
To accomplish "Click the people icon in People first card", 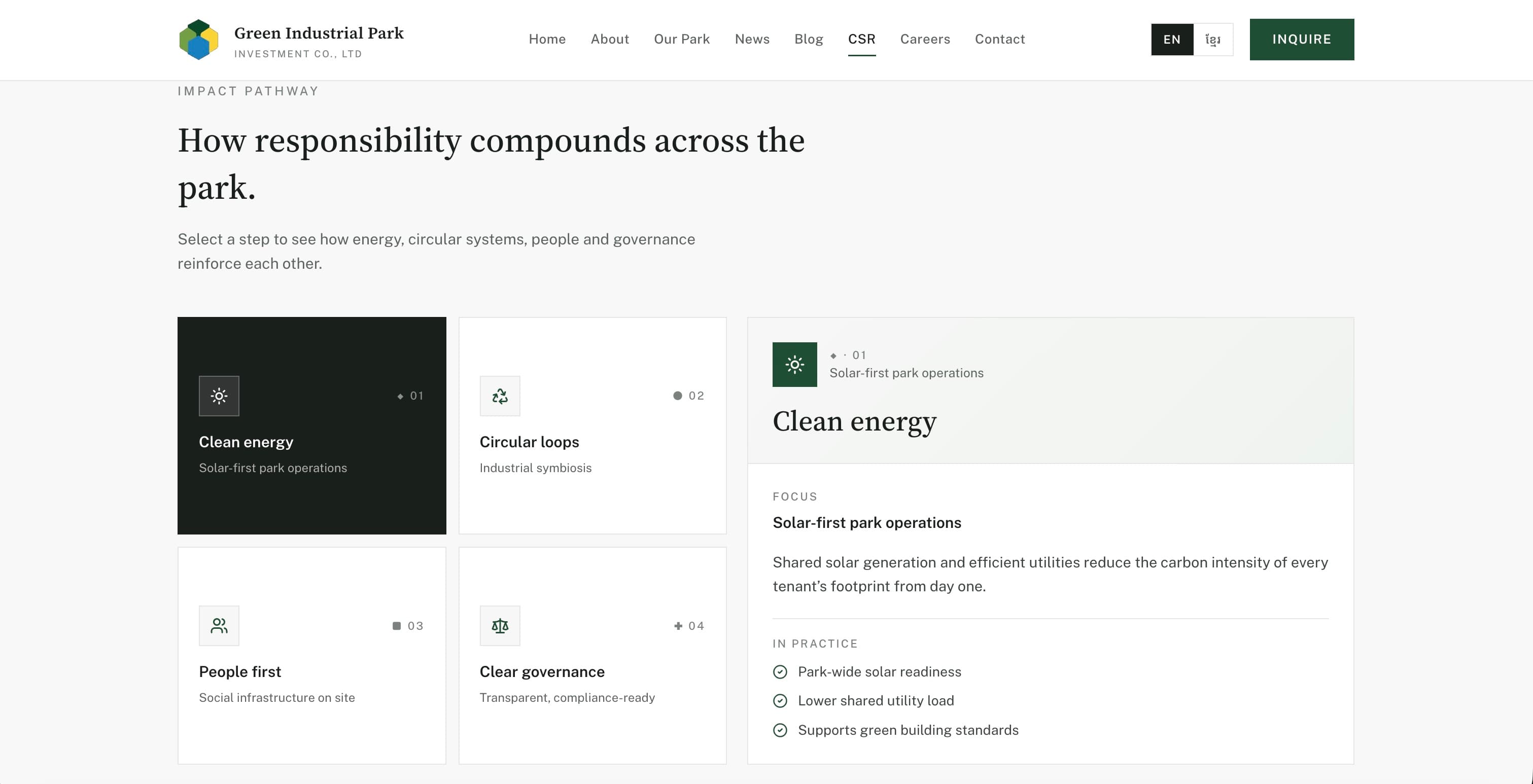I will click(x=219, y=626).
